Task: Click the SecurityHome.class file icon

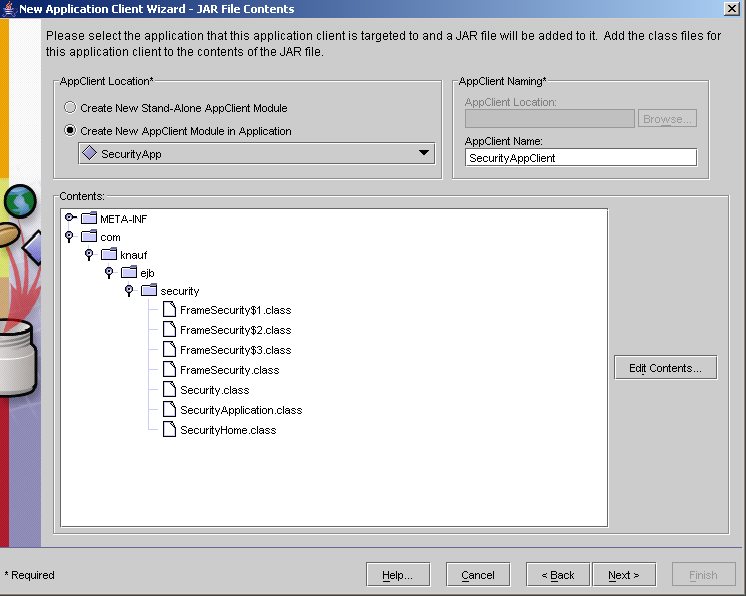Action: click(169, 429)
